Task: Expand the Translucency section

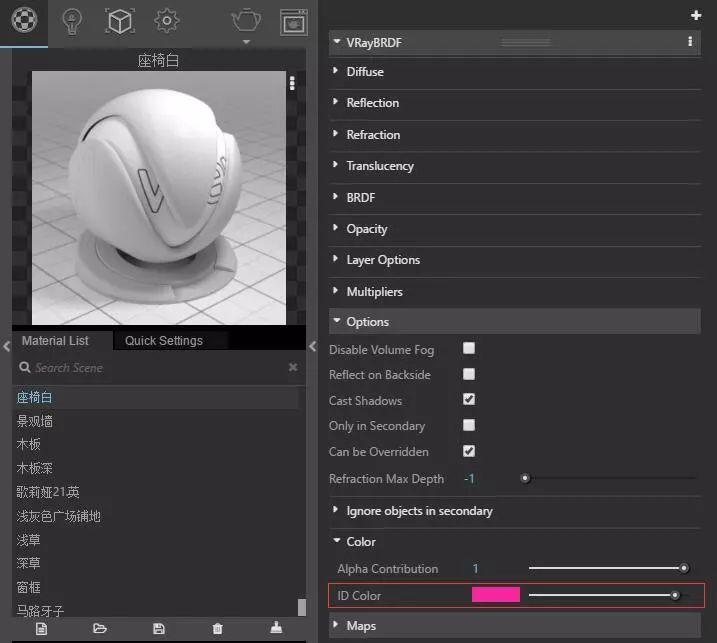Action: pos(336,164)
